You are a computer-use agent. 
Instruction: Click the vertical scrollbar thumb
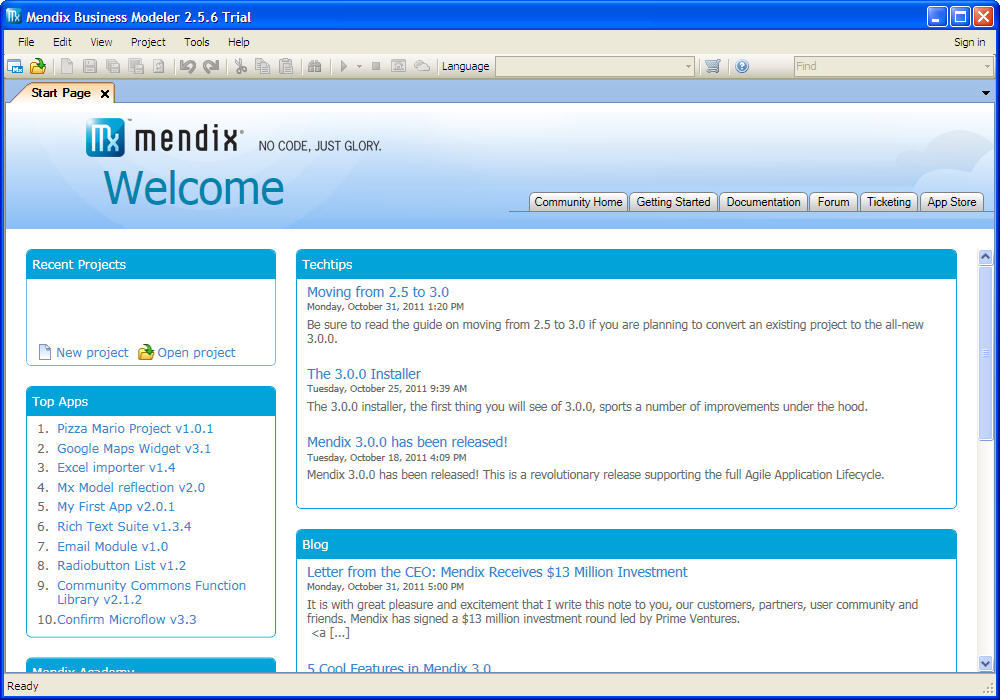tap(985, 353)
